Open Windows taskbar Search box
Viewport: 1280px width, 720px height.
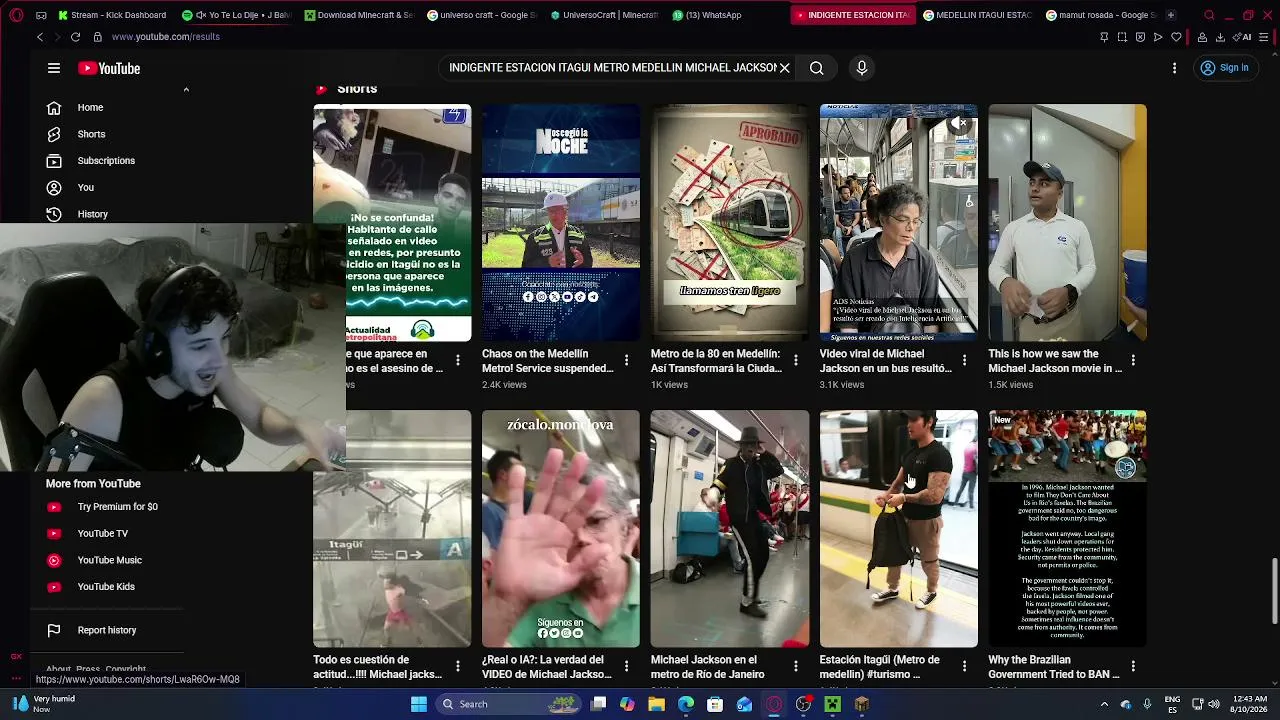[x=508, y=704]
